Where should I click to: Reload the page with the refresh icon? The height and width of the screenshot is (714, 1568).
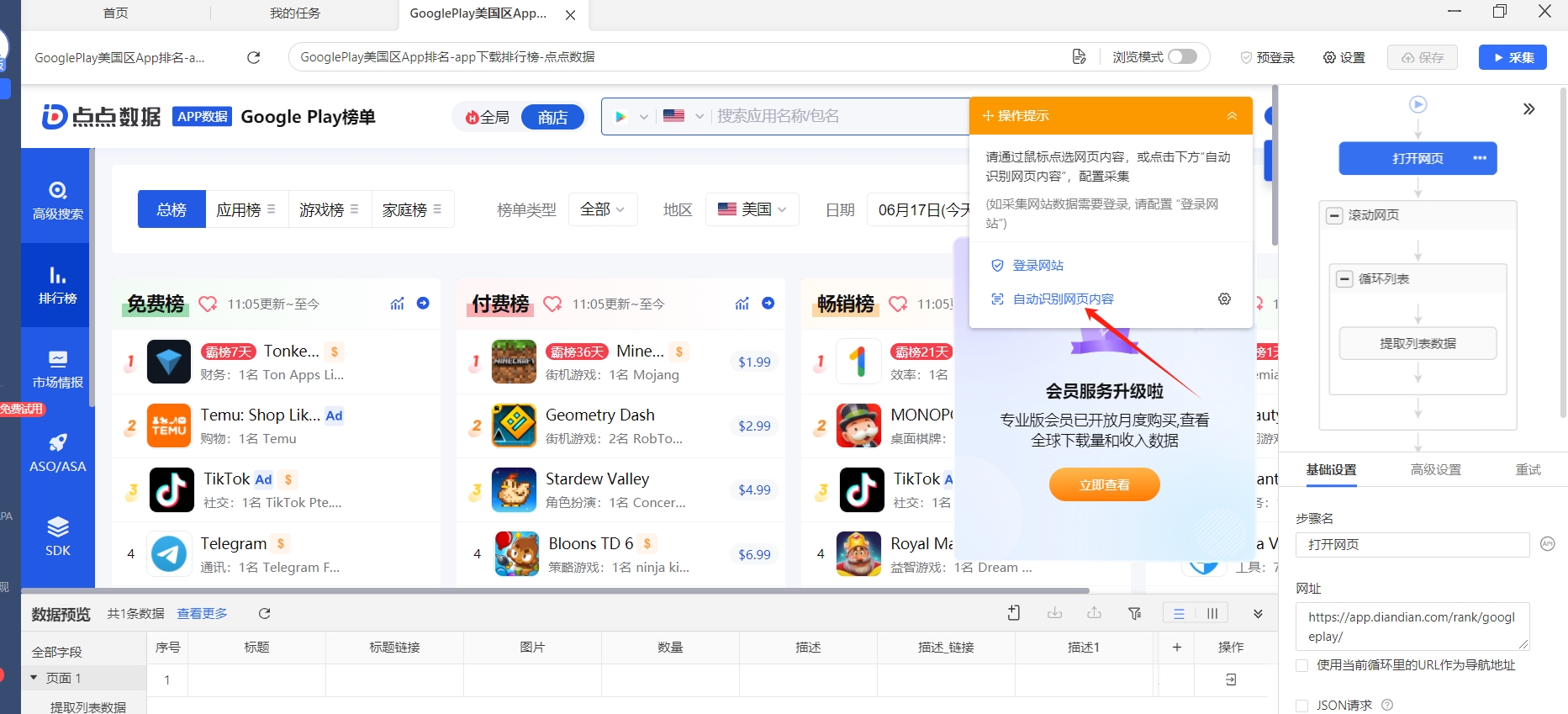253,57
